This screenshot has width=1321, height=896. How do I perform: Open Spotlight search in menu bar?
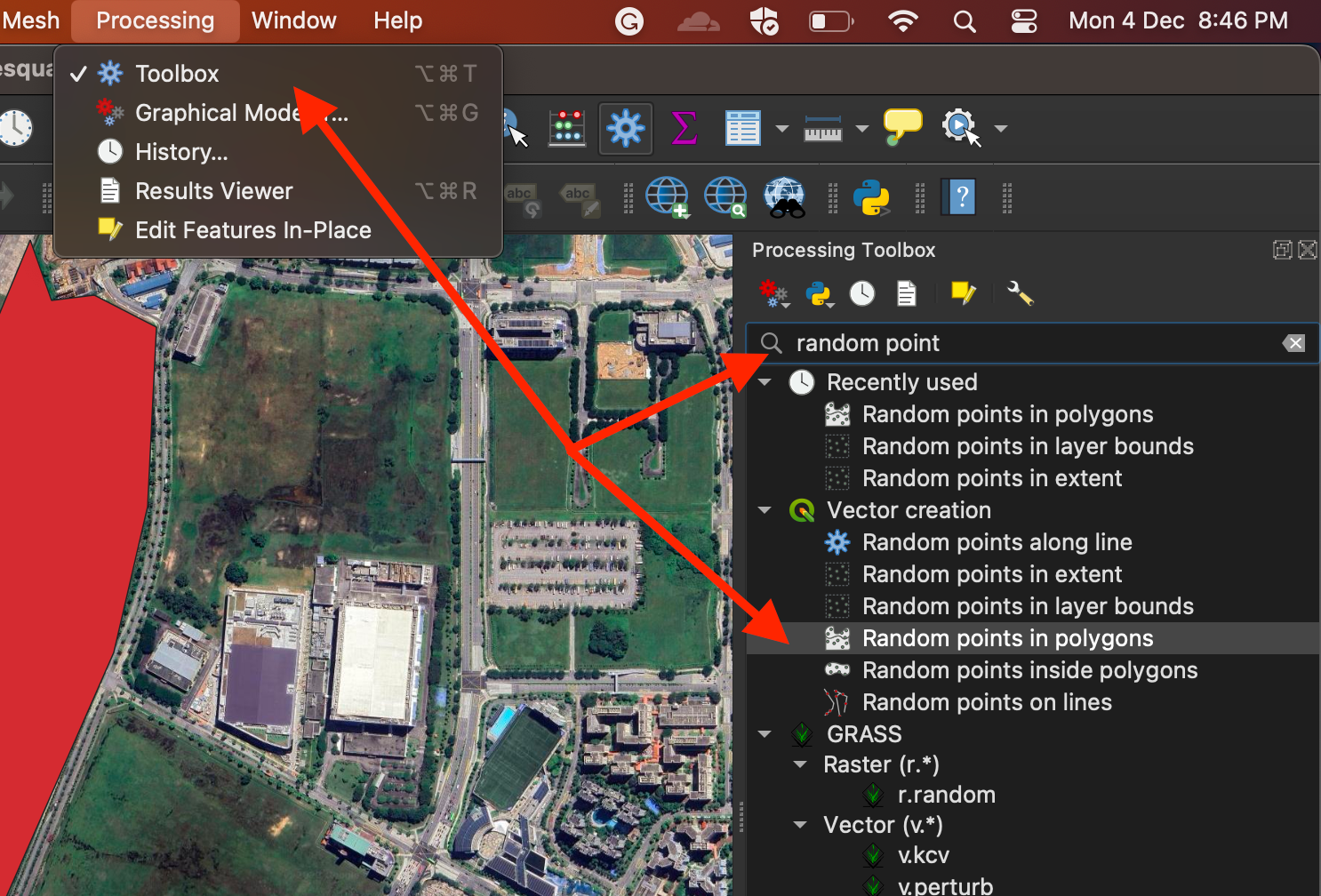965,20
